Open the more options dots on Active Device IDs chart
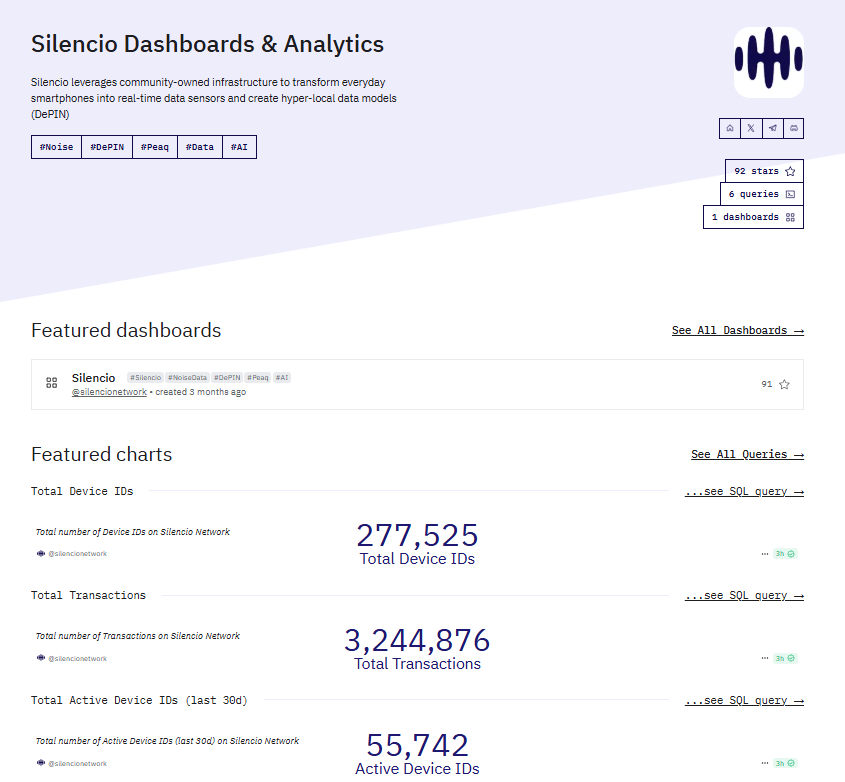Viewport: 845px width, 782px height. 765,763
